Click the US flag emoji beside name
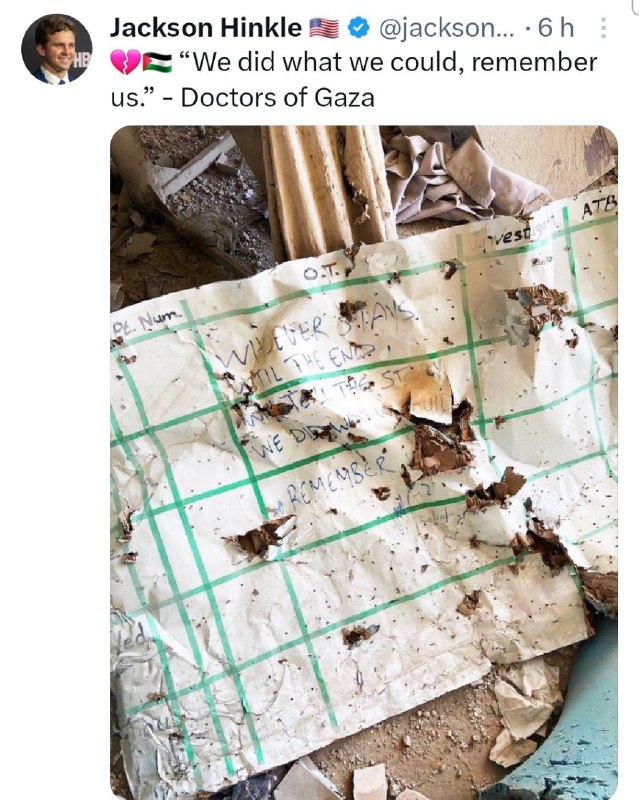The width and height of the screenshot is (639, 800). pos(325,28)
